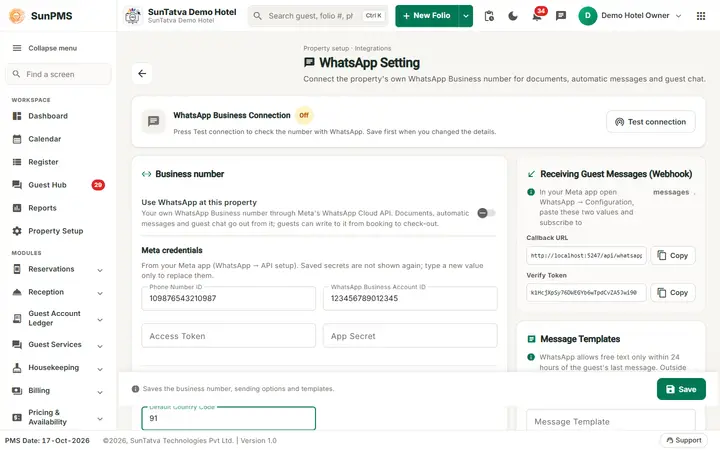The height and width of the screenshot is (450, 720).
Task: Click the Default Country Code field
Action: click(228, 418)
